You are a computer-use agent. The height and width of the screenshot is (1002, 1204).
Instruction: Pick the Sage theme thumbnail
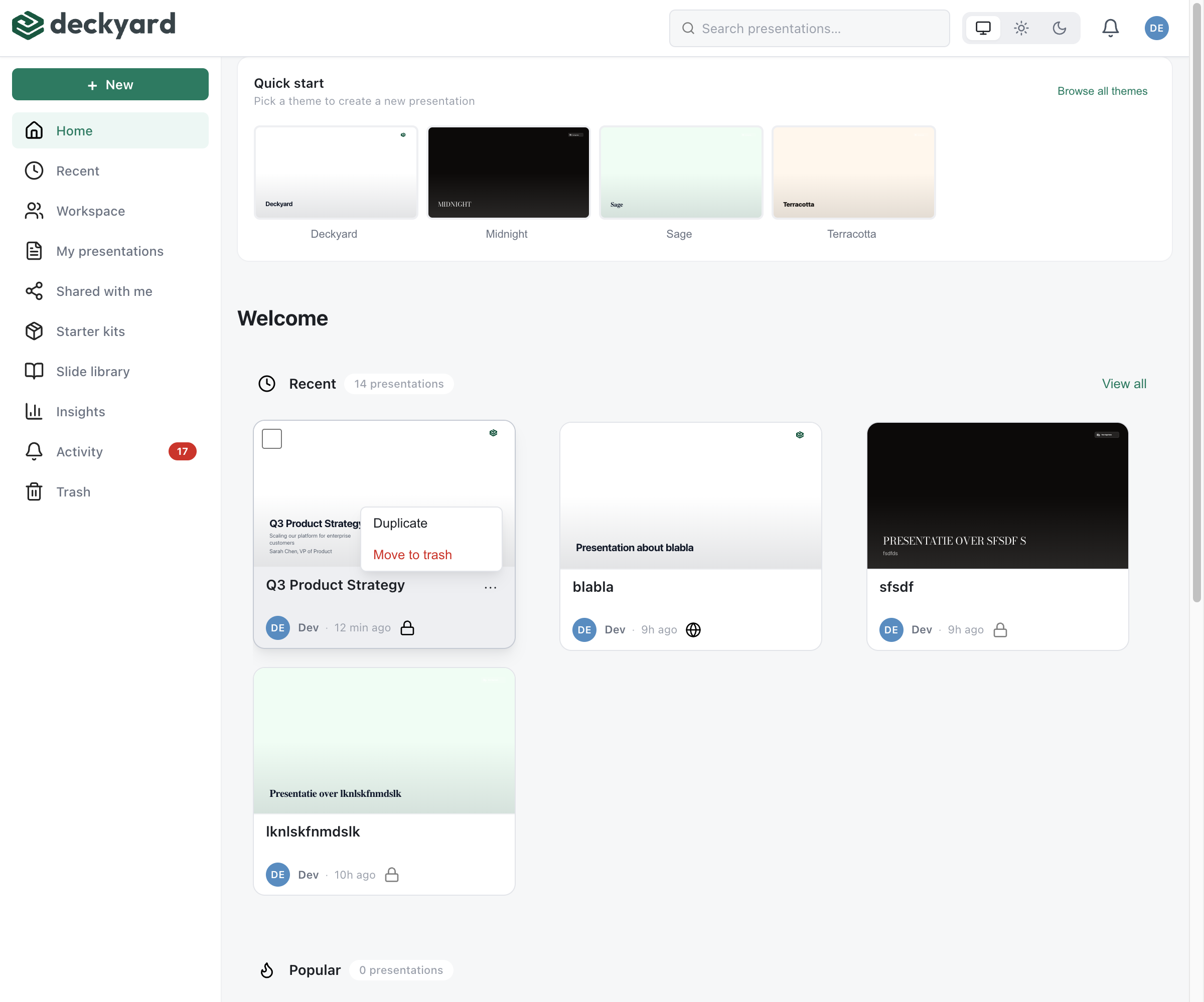[681, 173]
